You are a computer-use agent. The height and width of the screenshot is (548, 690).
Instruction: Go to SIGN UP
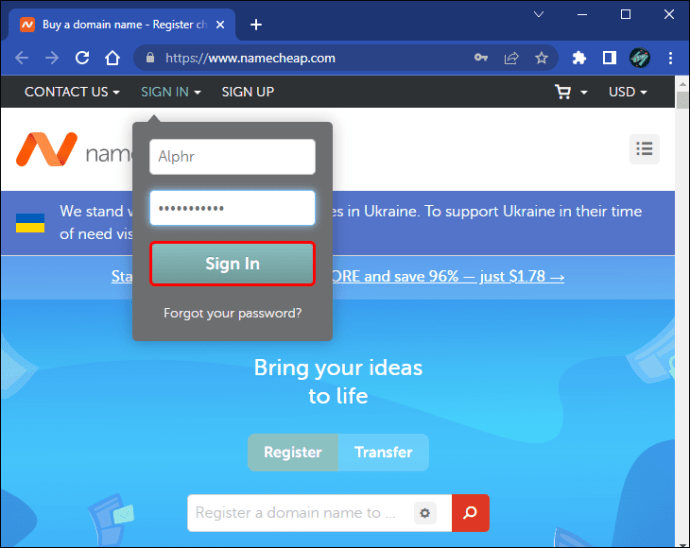248,92
